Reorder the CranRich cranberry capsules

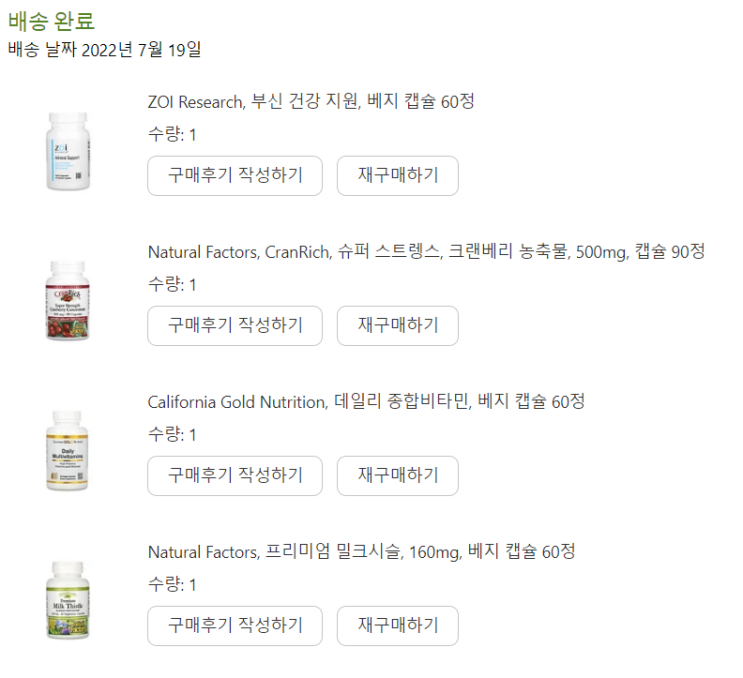(398, 325)
